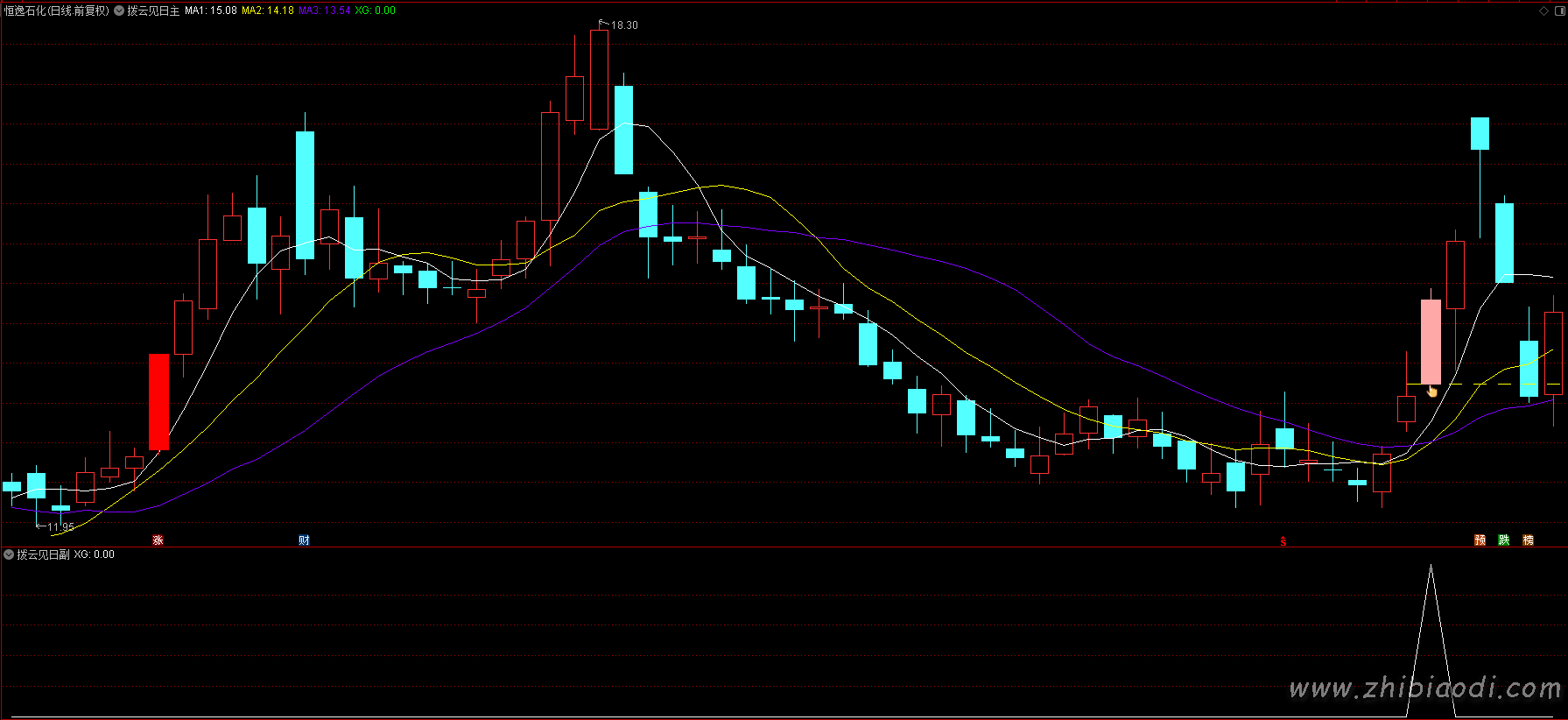Click the green 跌 marker
The height and width of the screenshot is (720, 1568).
[x=1504, y=540]
